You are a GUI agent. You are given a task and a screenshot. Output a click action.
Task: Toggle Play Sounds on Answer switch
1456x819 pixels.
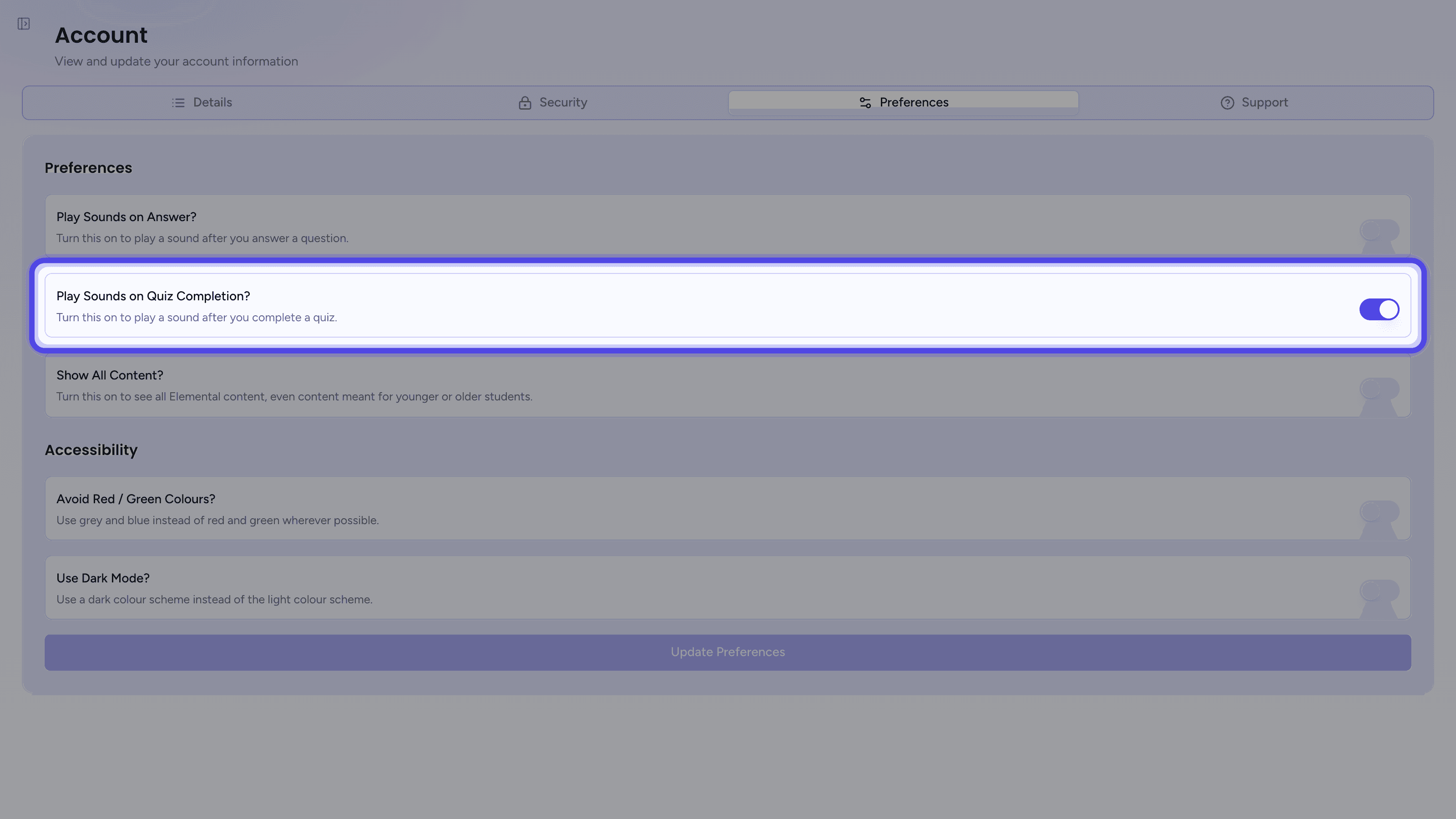(x=1379, y=230)
